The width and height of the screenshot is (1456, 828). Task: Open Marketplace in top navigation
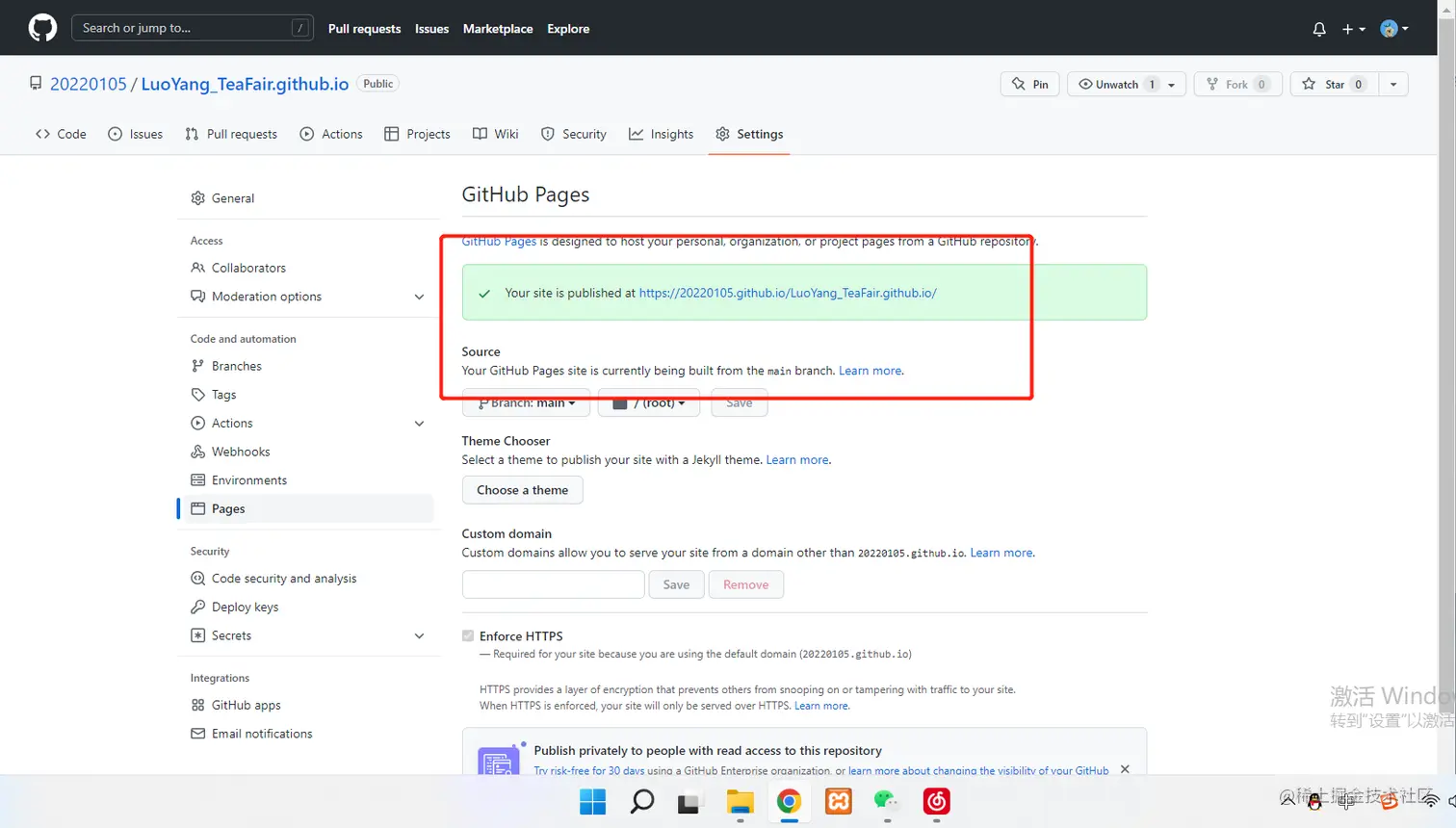tap(498, 29)
